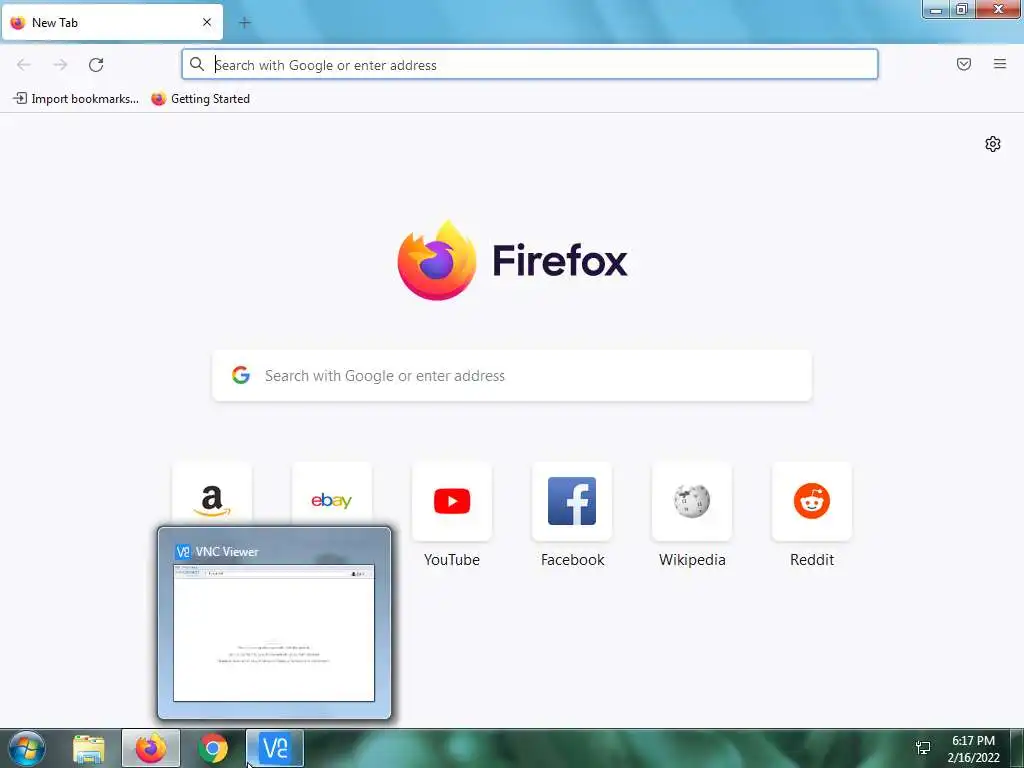Screen dimensions: 1024x768
Task: Click the Firefox logo on page
Action: (x=513, y=261)
